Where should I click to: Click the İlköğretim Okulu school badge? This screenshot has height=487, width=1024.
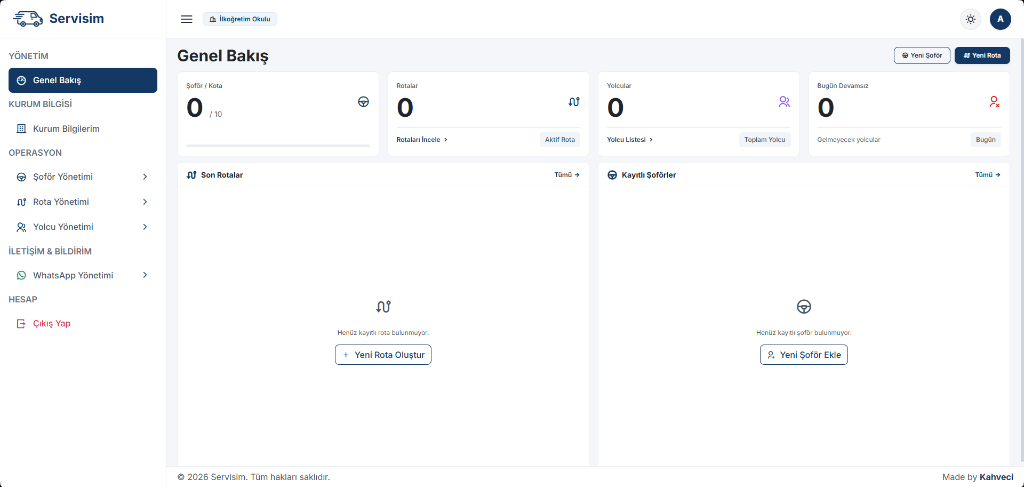[240, 20]
